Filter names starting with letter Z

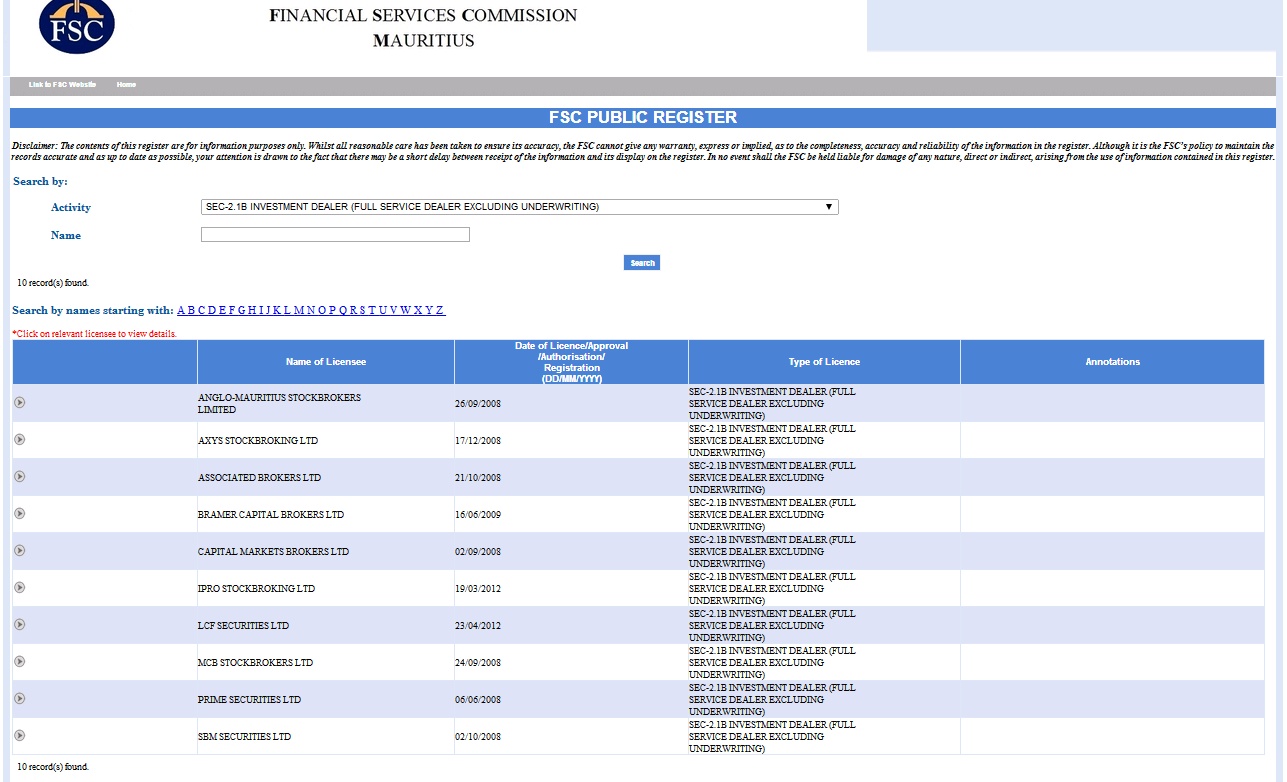pyautogui.click(x=440, y=311)
